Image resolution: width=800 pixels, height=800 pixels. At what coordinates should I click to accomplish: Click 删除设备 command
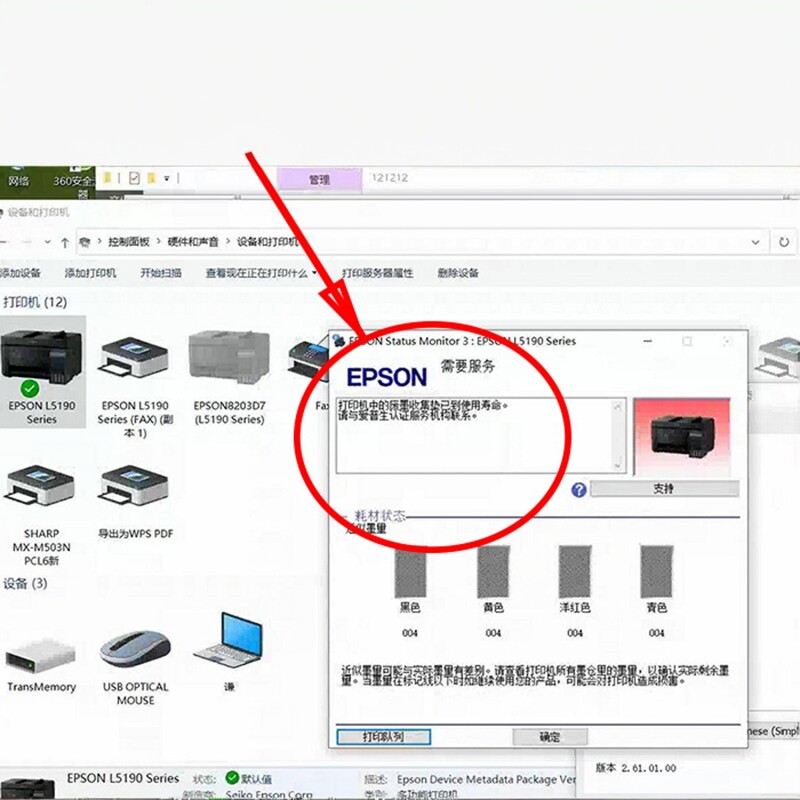458,273
